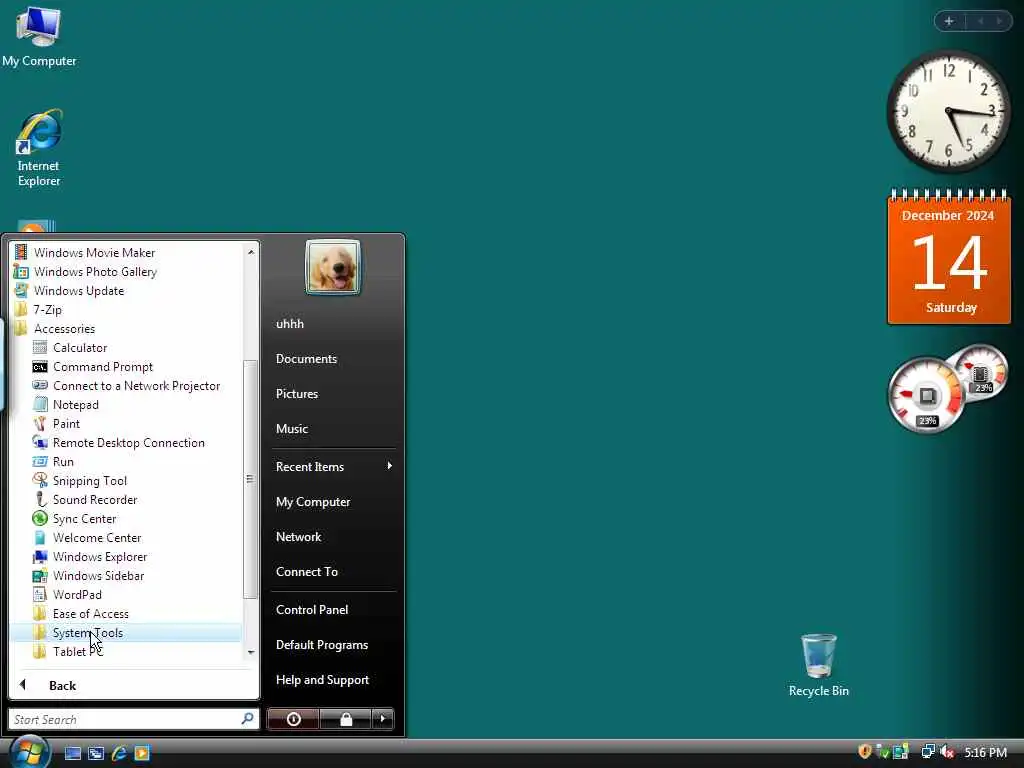Launch Windows Media Player from Quick Launch

click(x=142, y=753)
